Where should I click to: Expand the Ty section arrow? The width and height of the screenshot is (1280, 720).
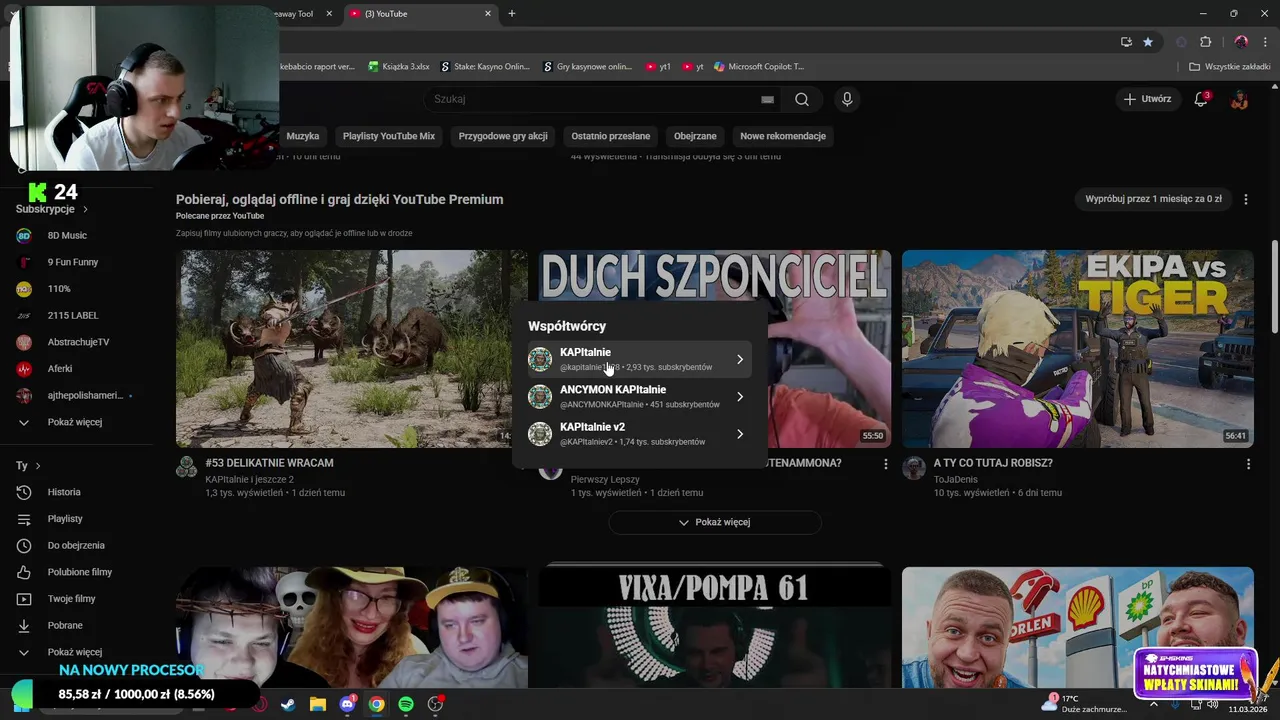pyautogui.click(x=38, y=466)
